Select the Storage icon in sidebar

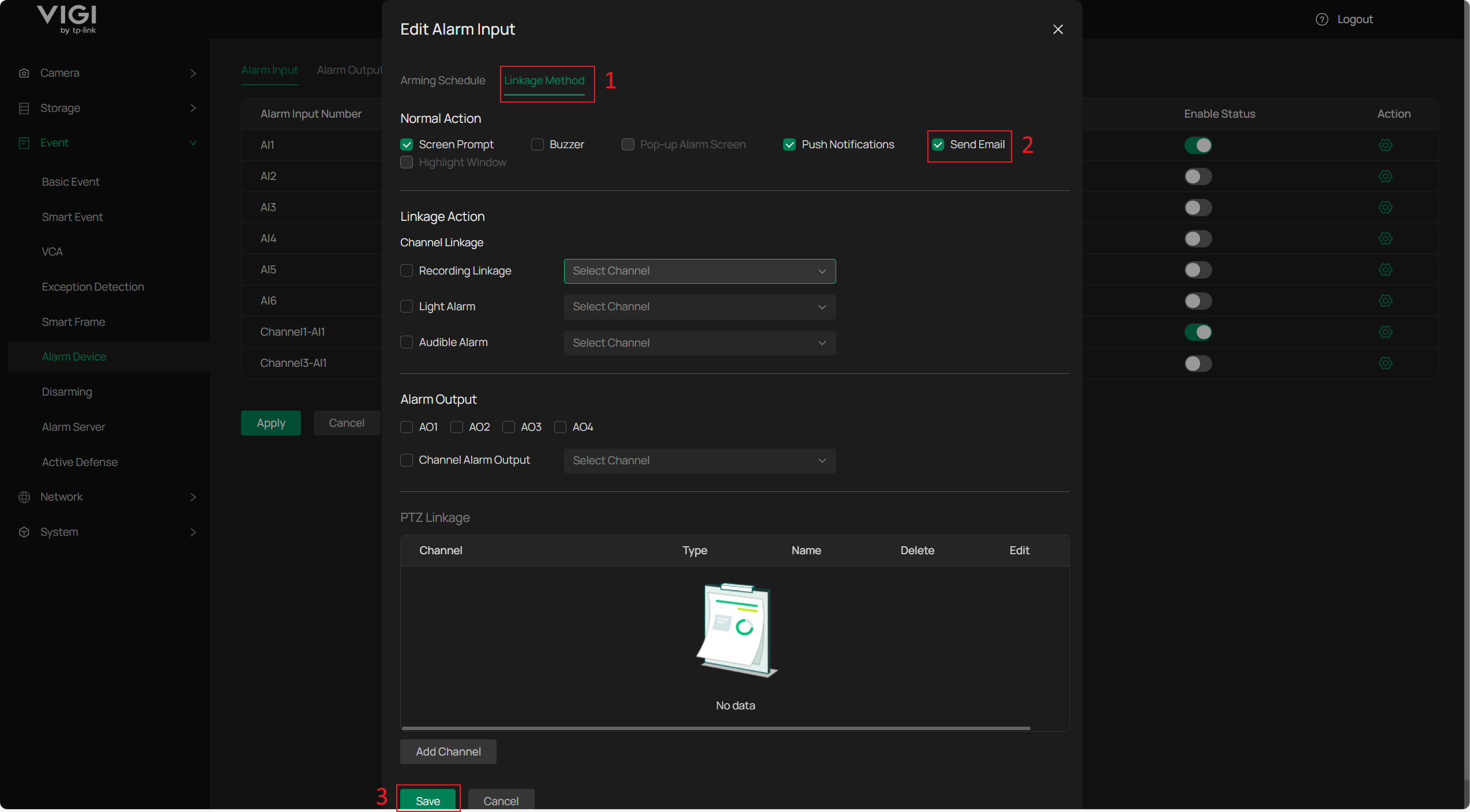pyautogui.click(x=24, y=108)
